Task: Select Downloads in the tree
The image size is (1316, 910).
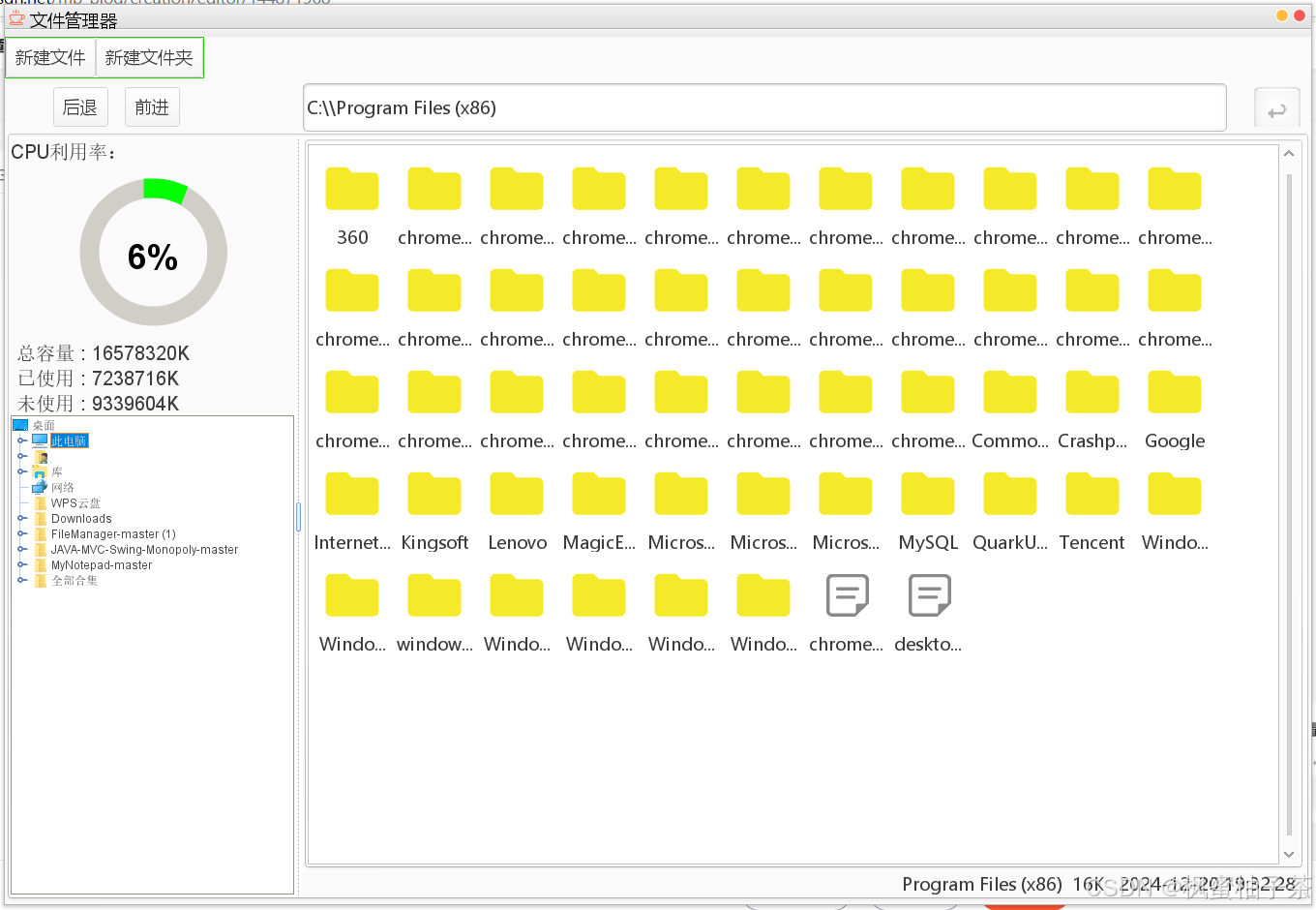Action: (81, 518)
